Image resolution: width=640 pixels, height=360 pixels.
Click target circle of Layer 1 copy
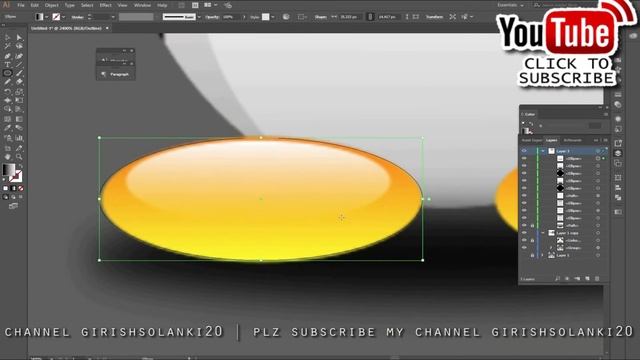598,233
